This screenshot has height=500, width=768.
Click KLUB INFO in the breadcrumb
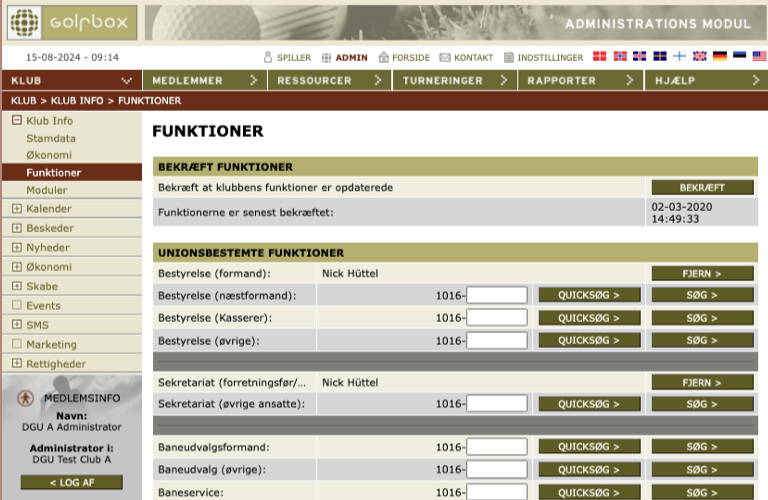[x=77, y=100]
